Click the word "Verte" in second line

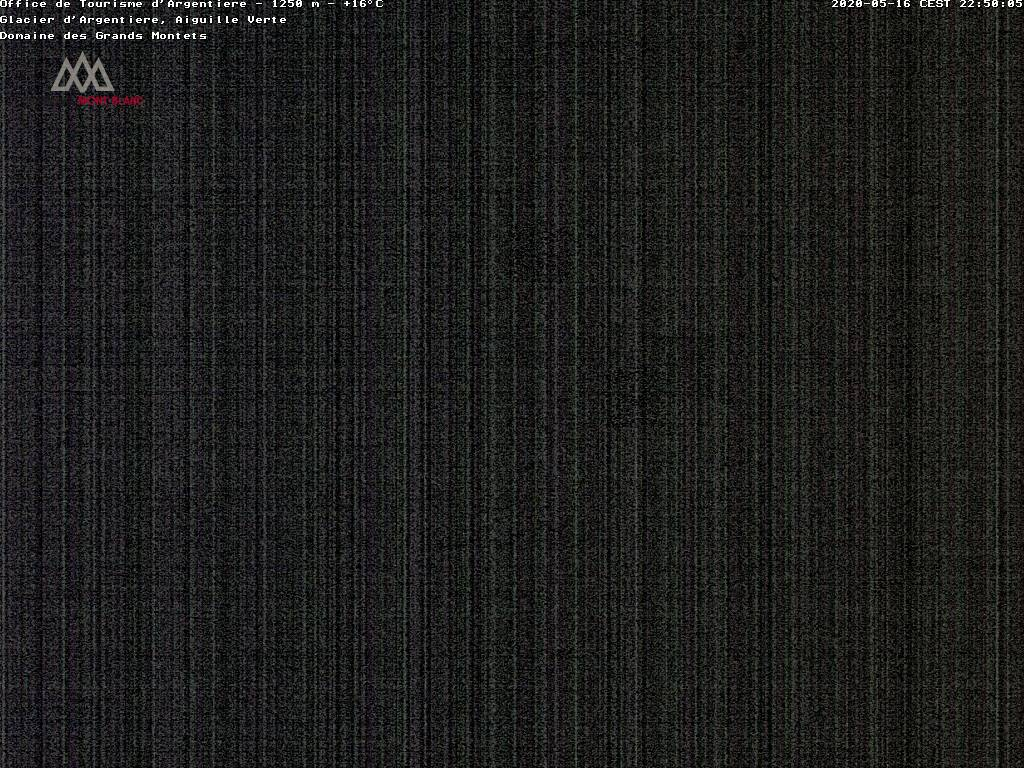[267, 20]
